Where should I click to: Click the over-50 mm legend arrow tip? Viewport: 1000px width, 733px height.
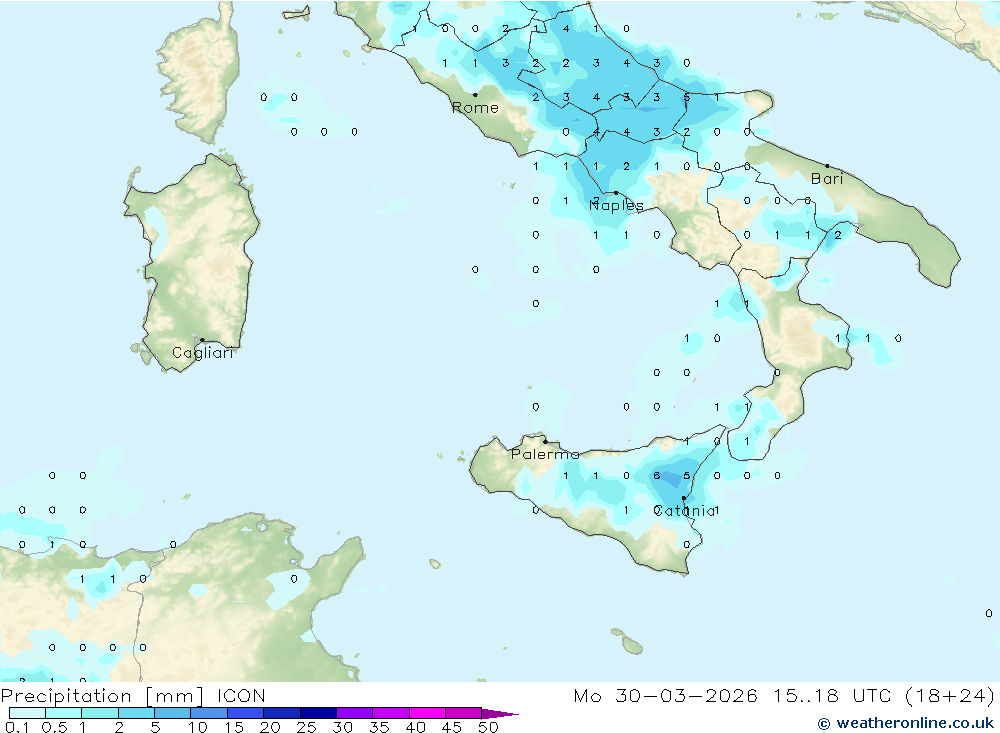coord(500,714)
